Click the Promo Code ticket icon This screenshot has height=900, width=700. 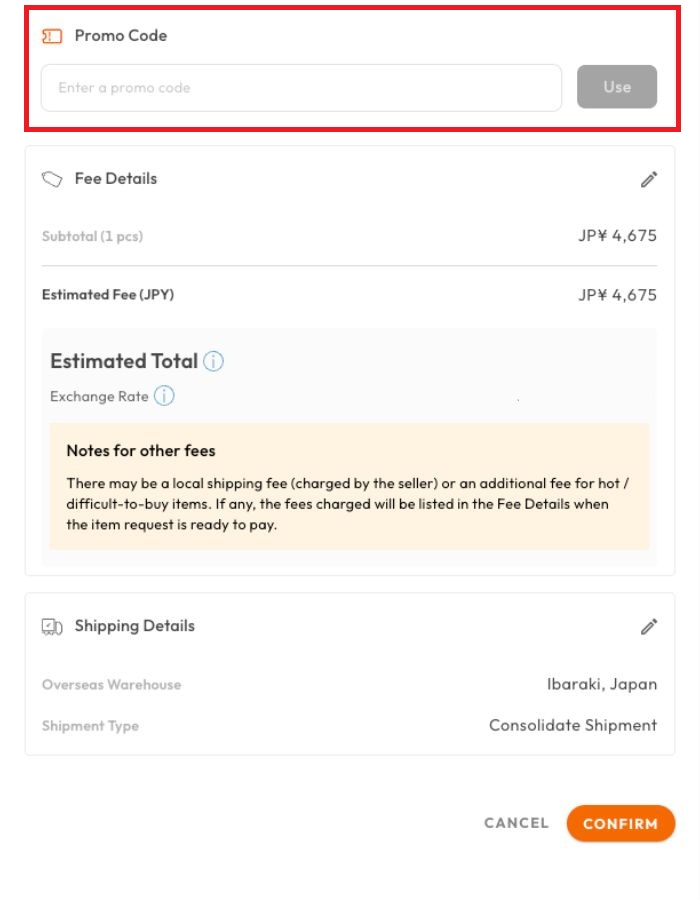pos(52,37)
